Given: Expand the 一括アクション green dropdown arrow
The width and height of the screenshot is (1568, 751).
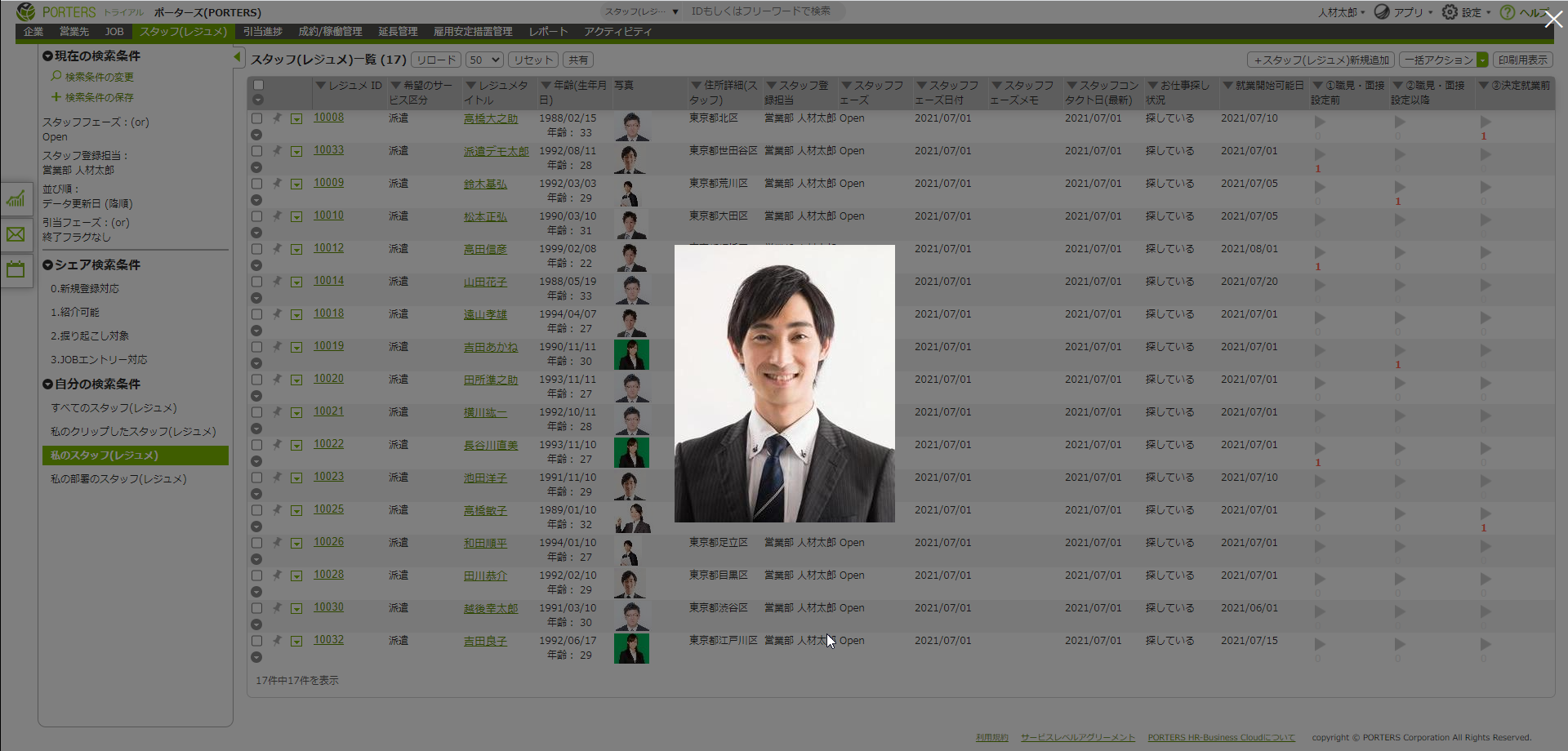Looking at the screenshot, I should [x=1482, y=60].
